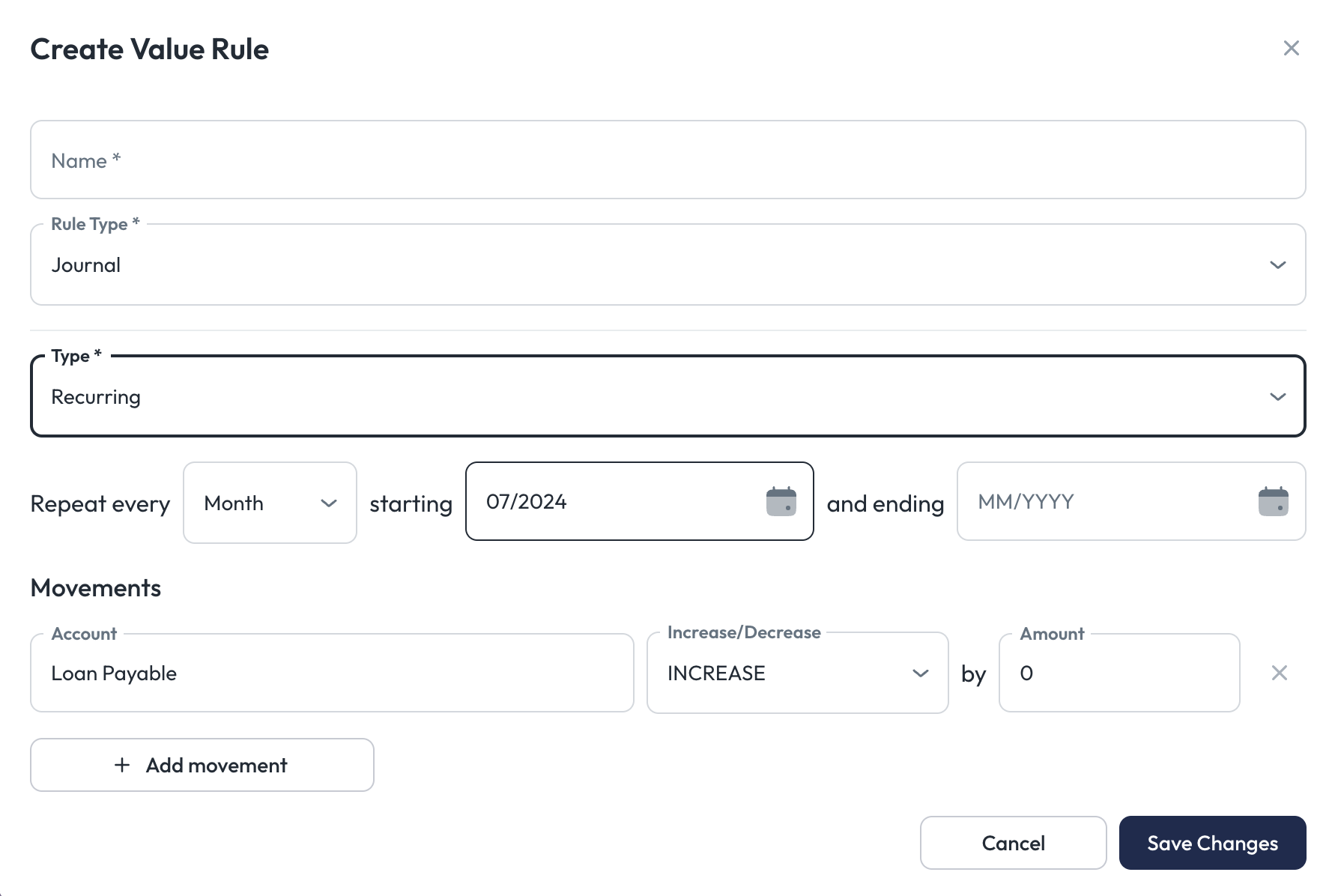Remove the Loan Payable movement row
The image size is (1335, 896).
click(x=1279, y=673)
